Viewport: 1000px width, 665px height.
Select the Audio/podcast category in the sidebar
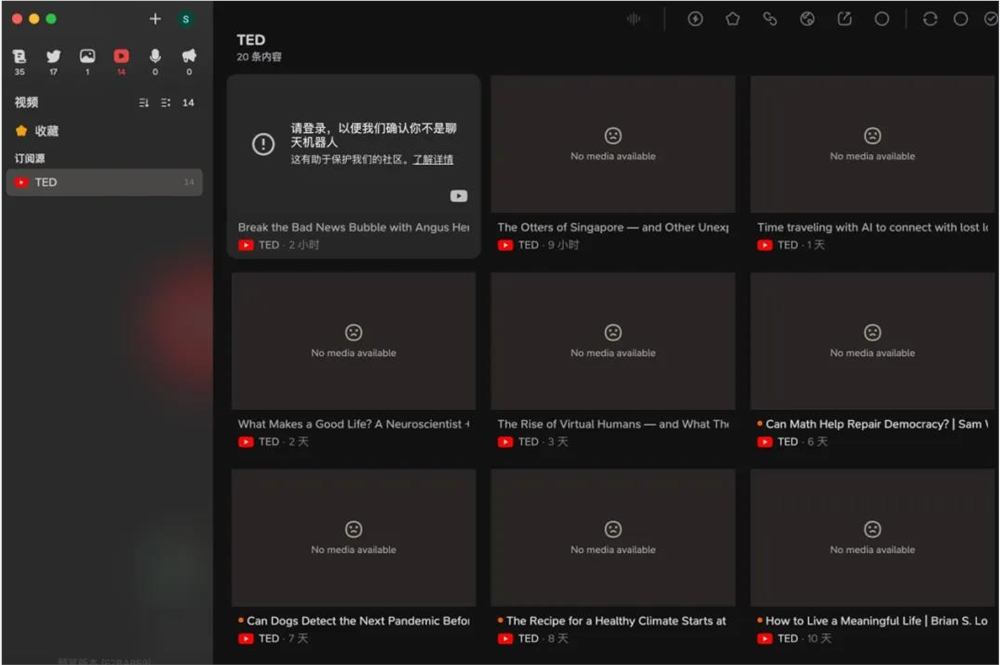pyautogui.click(x=155, y=59)
